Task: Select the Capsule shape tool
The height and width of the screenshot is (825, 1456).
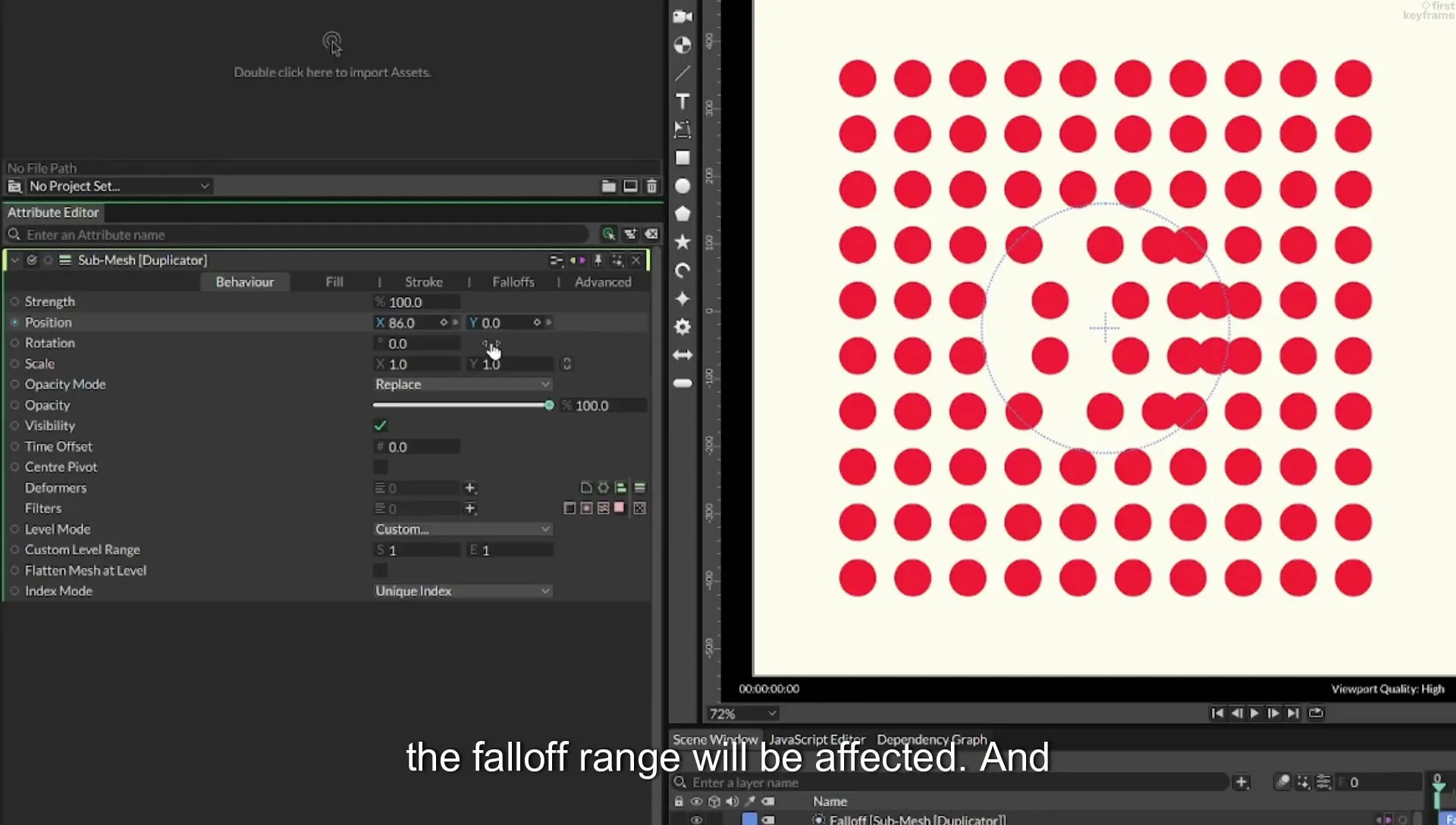Action: point(682,383)
